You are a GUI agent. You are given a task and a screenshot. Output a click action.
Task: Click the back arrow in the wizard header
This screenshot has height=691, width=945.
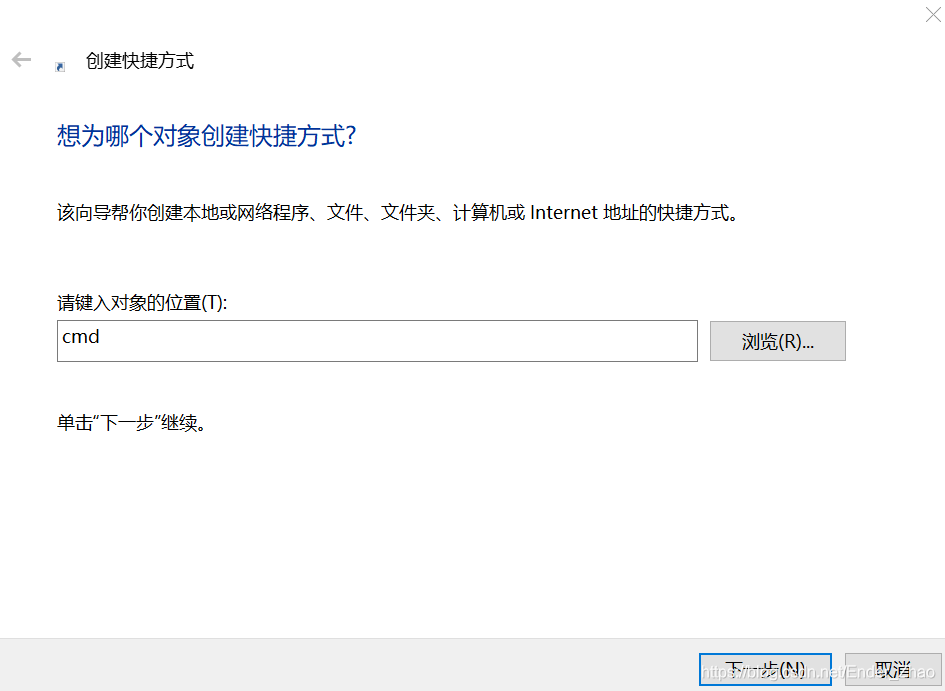[21, 60]
